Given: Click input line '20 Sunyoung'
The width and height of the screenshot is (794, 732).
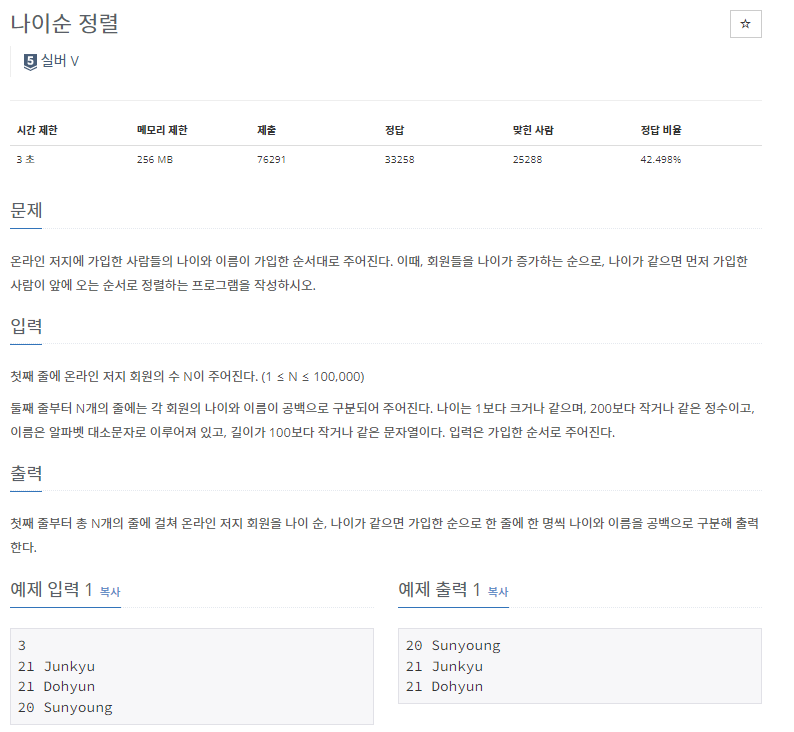Looking at the screenshot, I should point(65,707).
